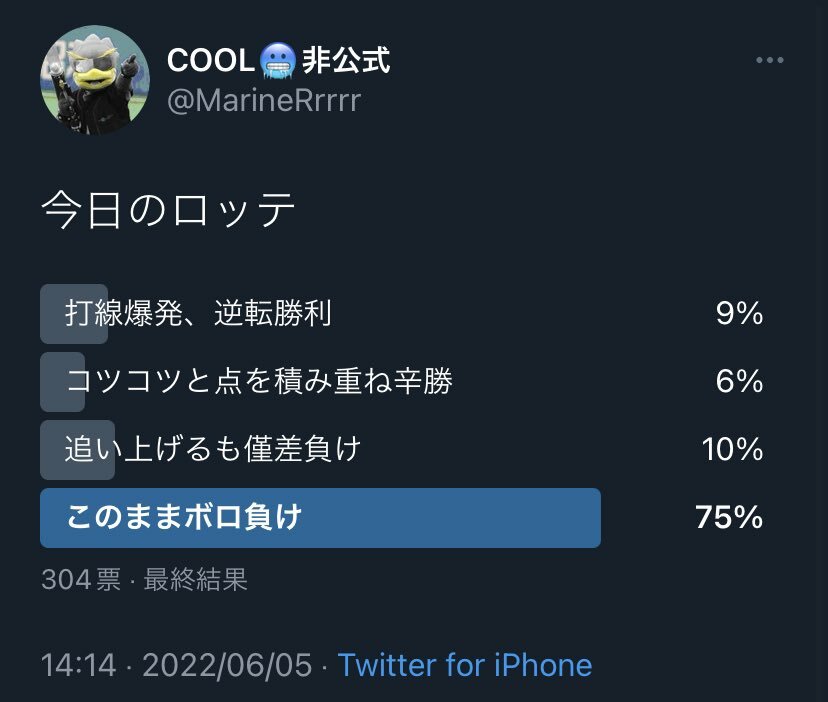828x702 pixels.
Task: Select poll option コツコツと点を積み重ね辛勝
Action: [259, 381]
